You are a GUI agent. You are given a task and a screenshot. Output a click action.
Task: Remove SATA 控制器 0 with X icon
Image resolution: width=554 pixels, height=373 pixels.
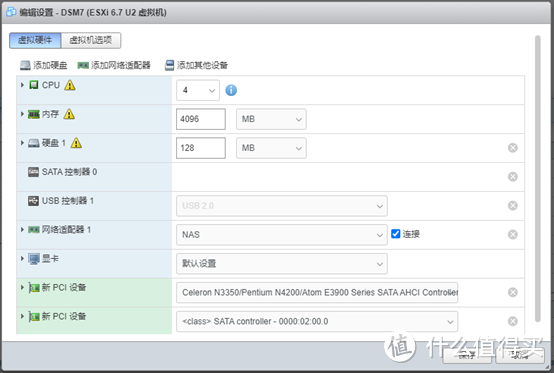[x=513, y=177]
